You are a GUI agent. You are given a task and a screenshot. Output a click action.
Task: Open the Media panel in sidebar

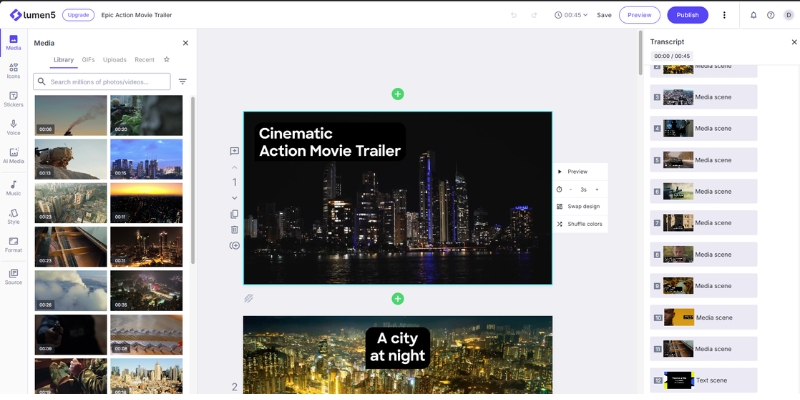[x=13, y=43]
